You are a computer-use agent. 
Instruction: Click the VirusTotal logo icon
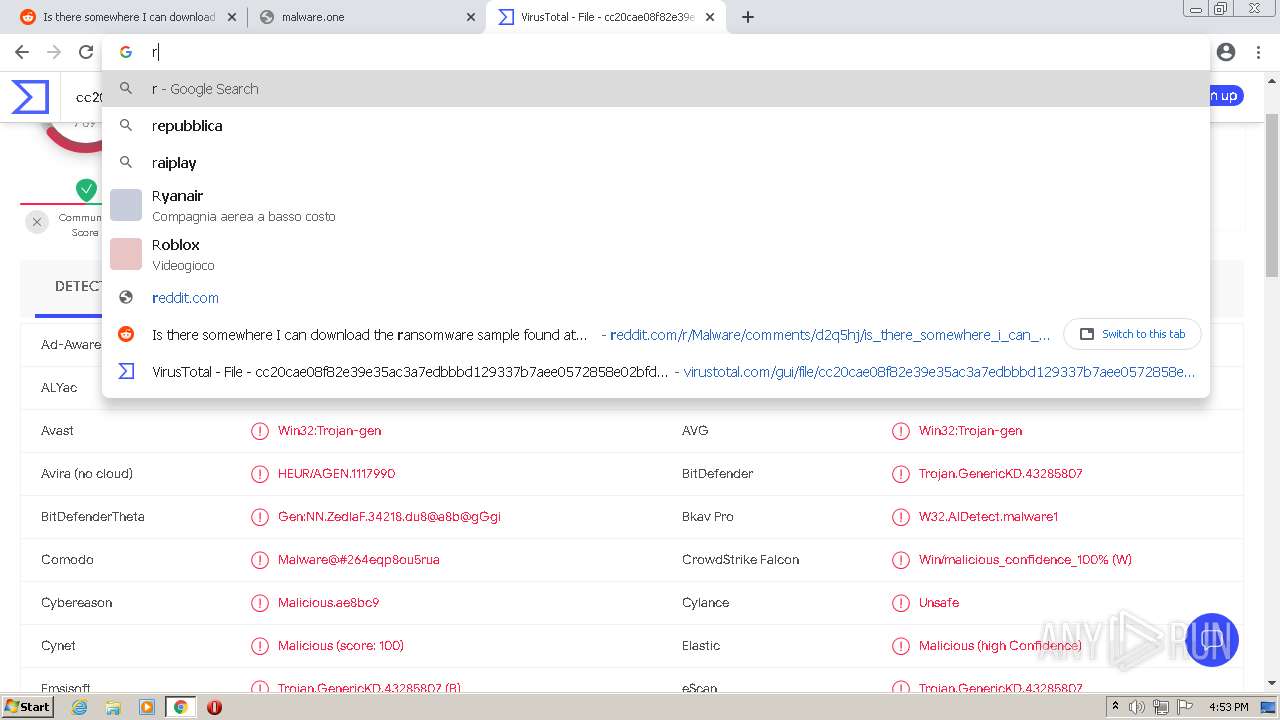(30, 97)
